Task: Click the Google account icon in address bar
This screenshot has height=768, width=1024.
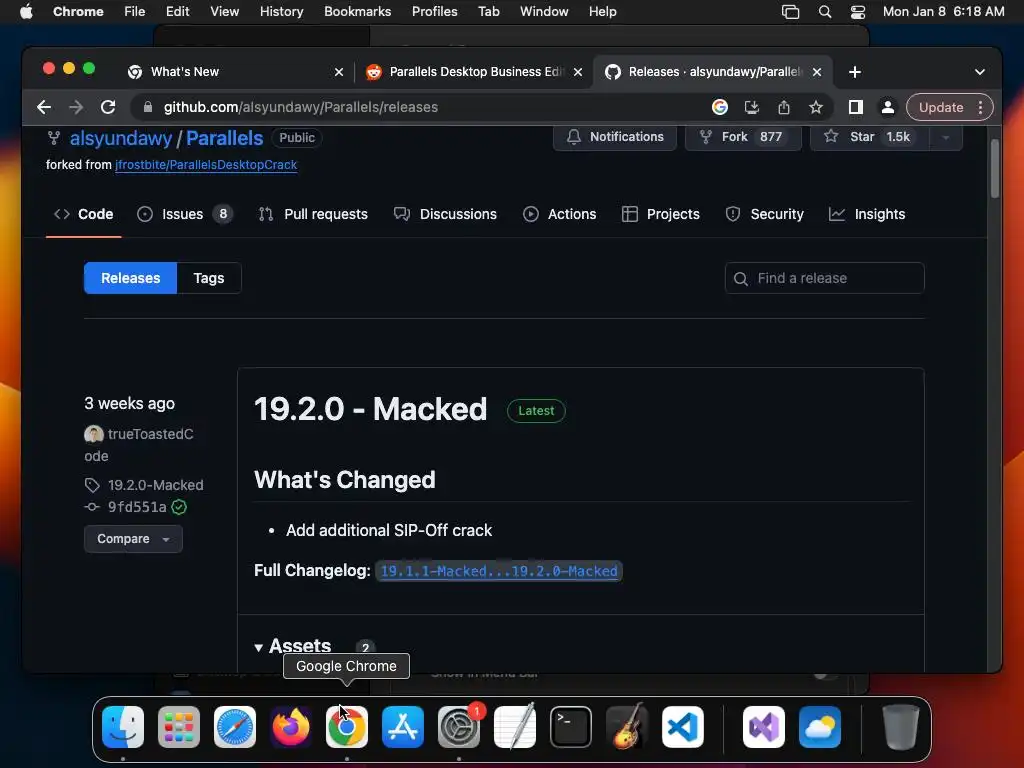Action: pyautogui.click(x=720, y=107)
